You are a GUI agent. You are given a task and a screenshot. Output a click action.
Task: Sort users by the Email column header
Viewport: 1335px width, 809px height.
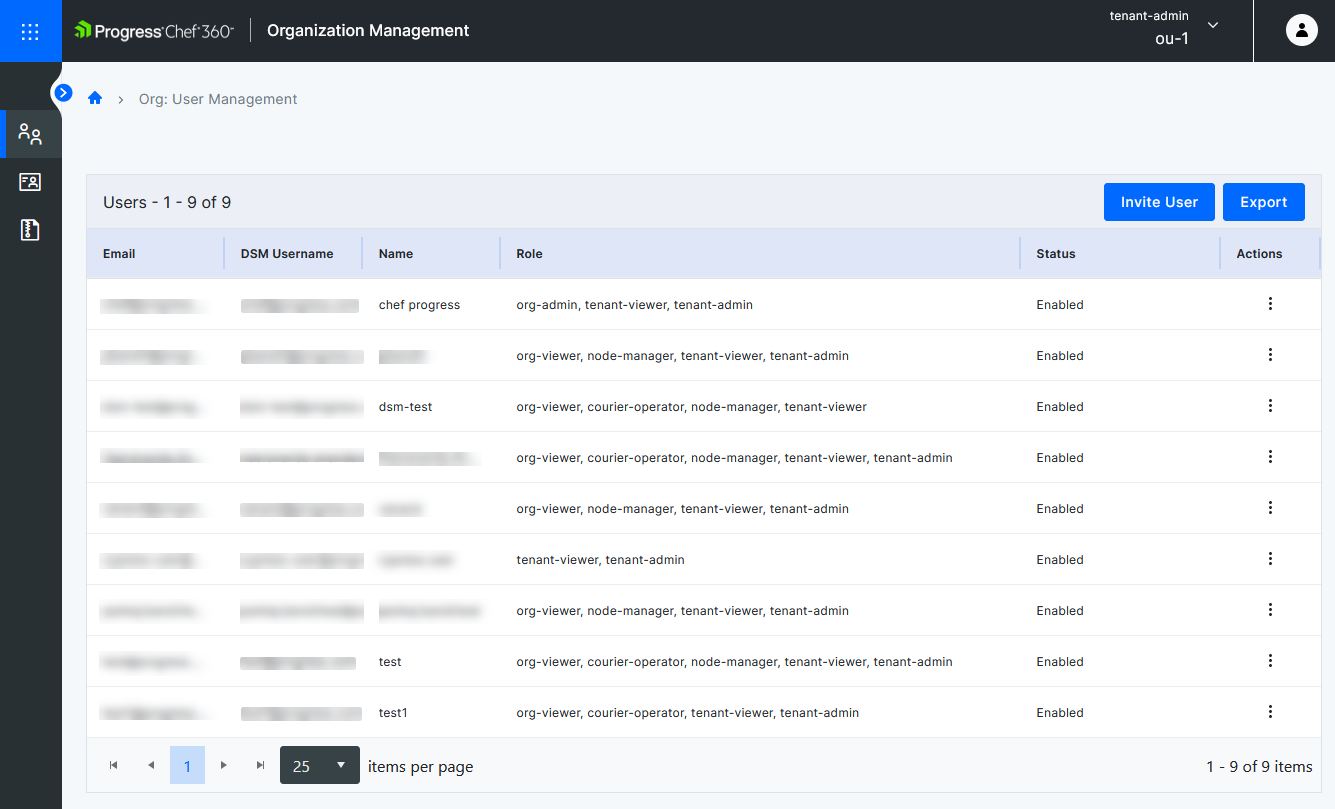click(x=119, y=253)
